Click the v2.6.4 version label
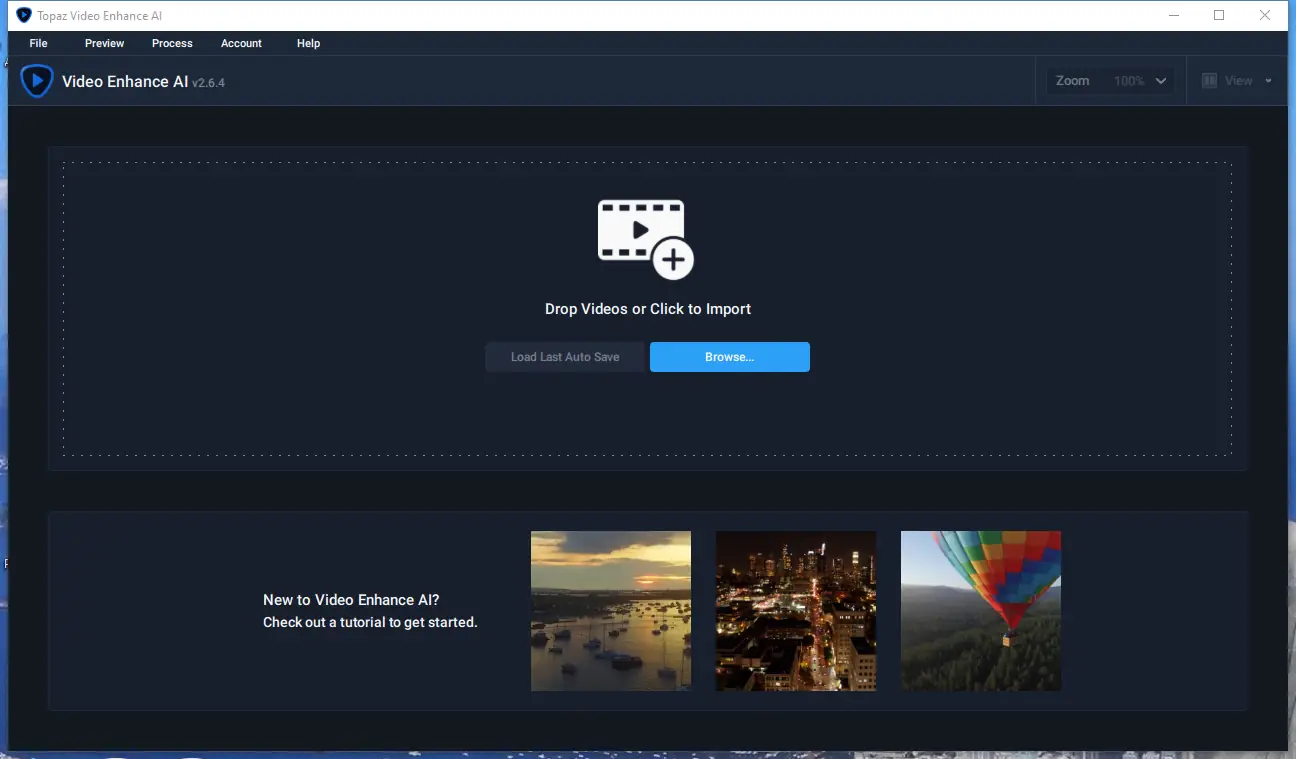 click(208, 83)
